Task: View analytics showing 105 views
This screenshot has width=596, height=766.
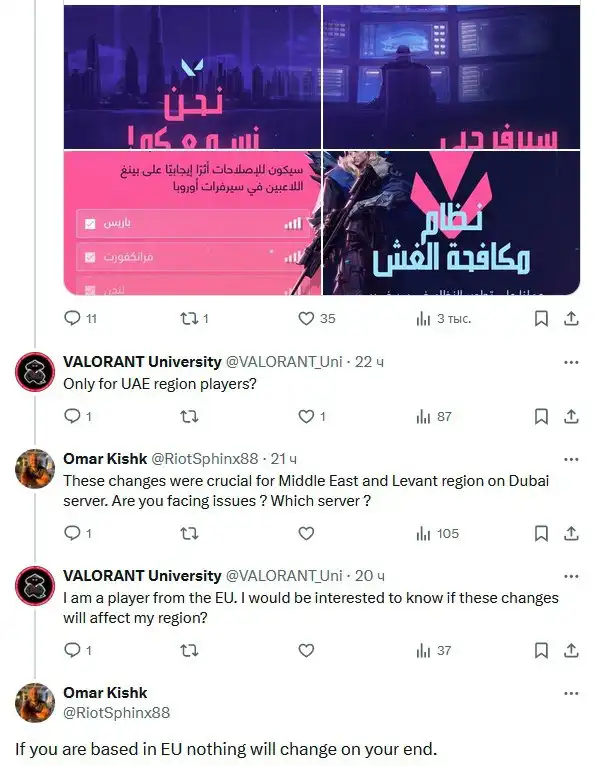Action: coord(438,533)
